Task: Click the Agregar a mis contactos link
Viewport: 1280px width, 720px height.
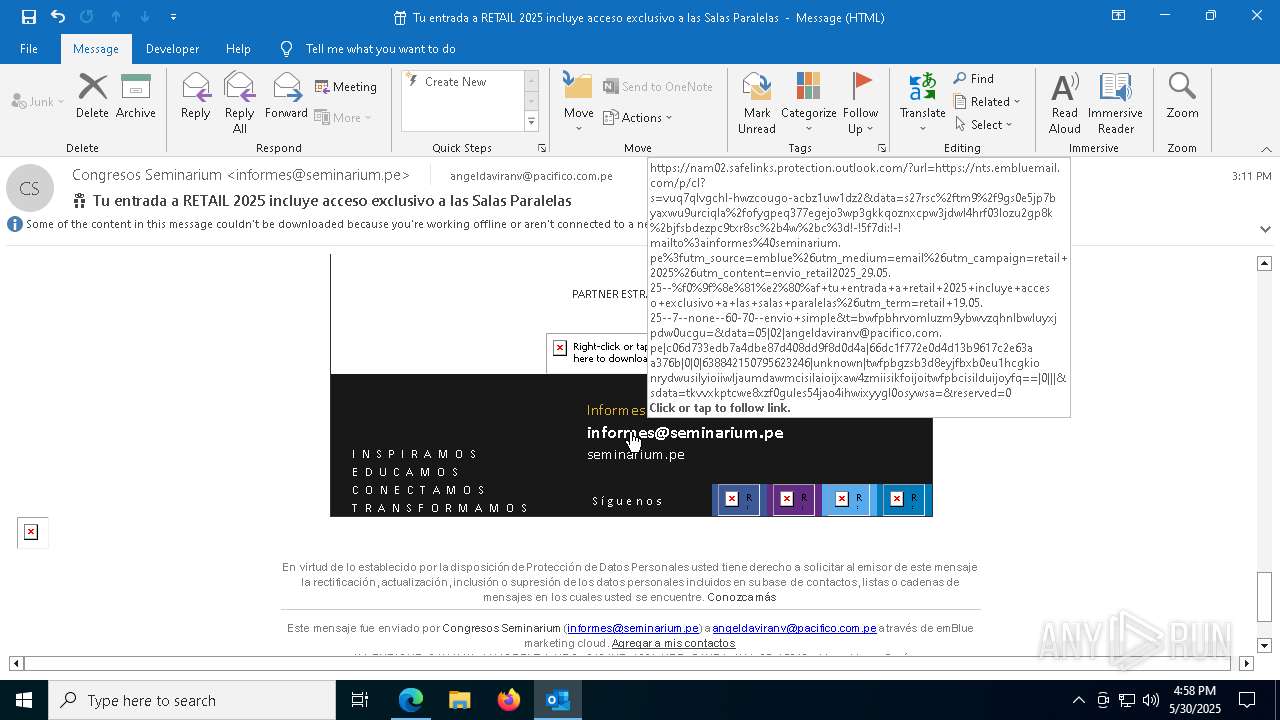Action: (673, 643)
